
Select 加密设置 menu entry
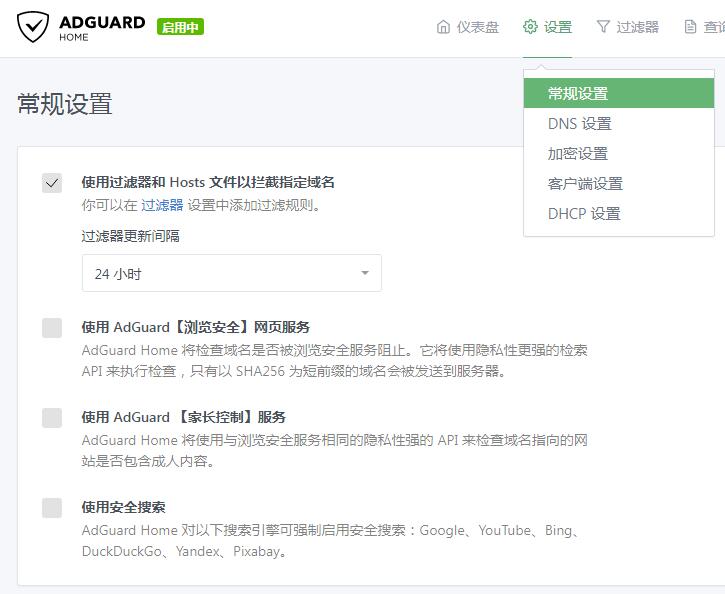619,154
